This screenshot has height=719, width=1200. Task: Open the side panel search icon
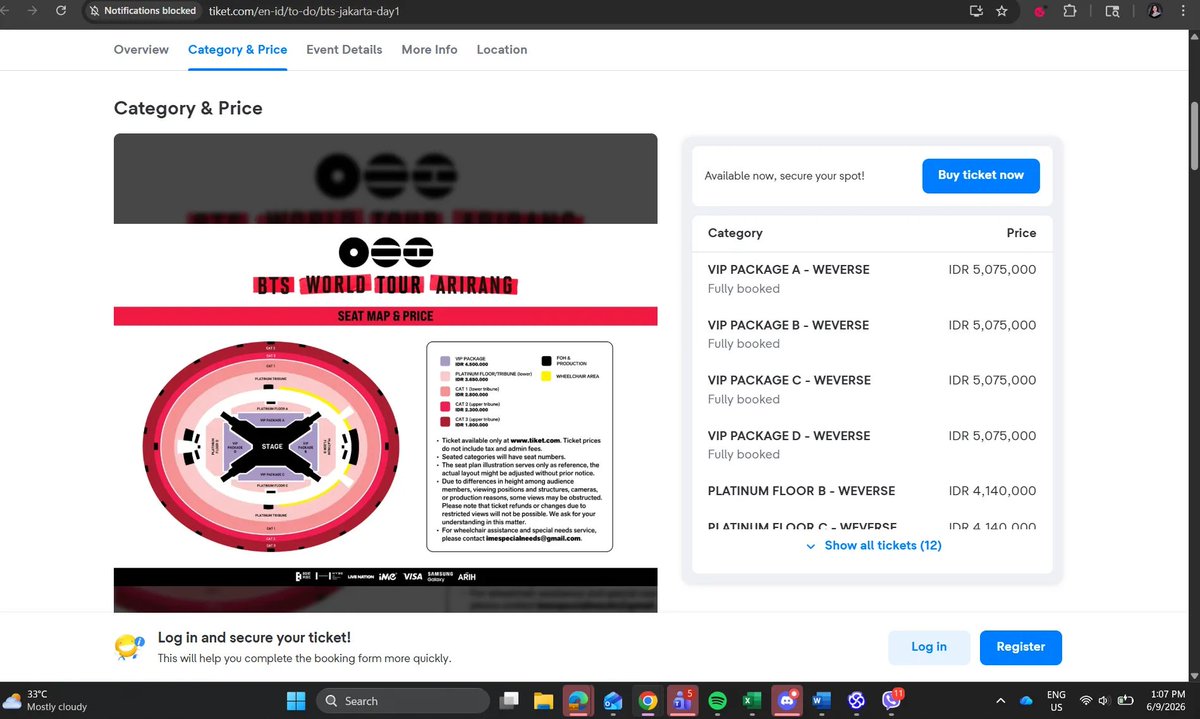(1112, 11)
